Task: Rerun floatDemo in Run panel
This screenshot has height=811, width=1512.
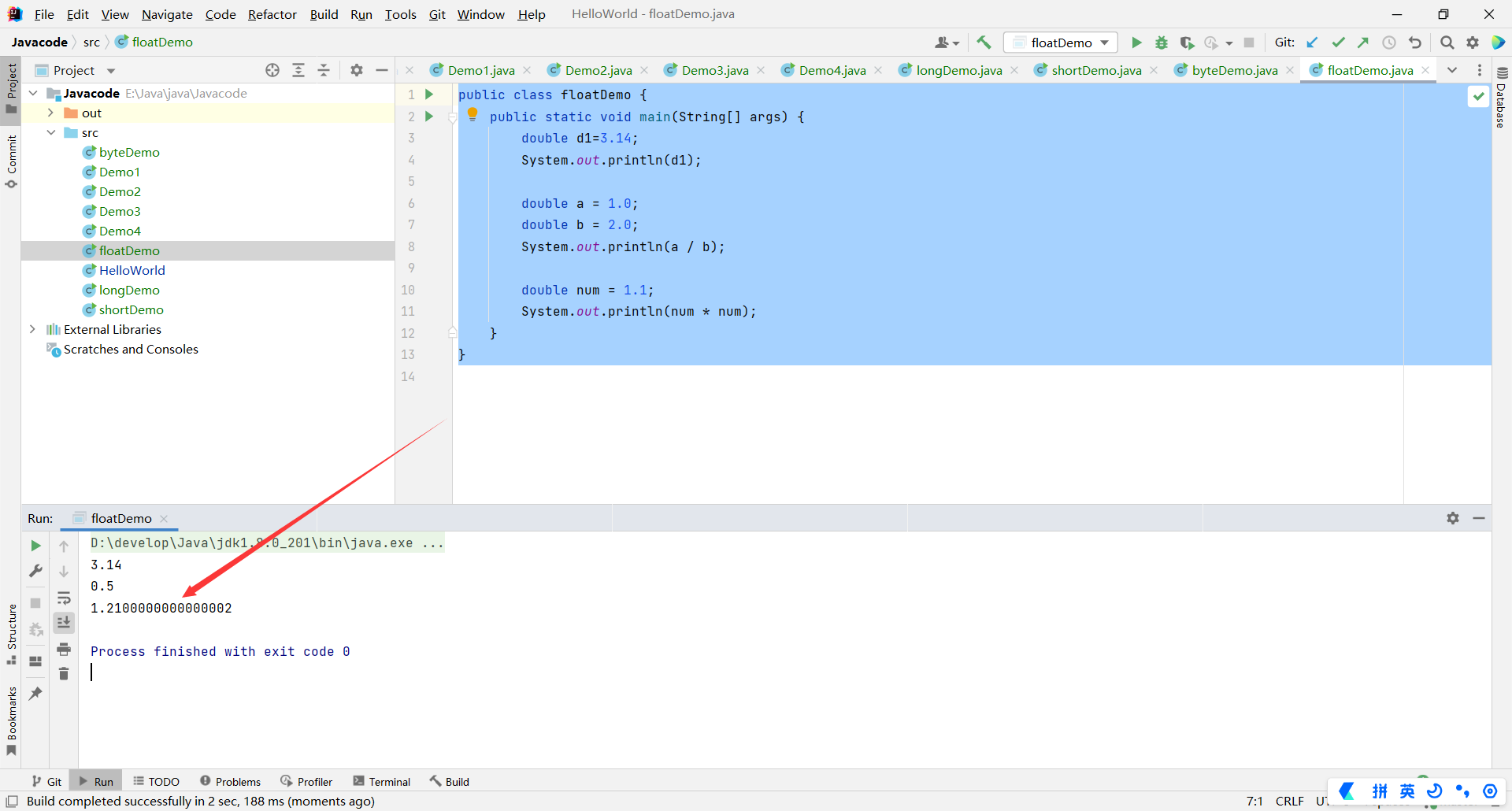Action: point(35,546)
